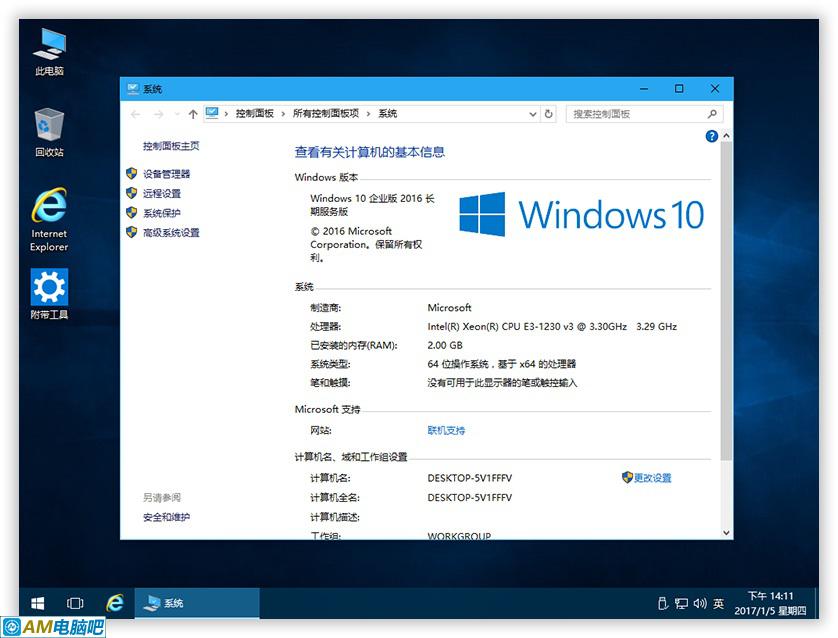Image resolution: width=838 pixels, height=638 pixels.
Task: Launch Internet Explorer from the taskbar
Action: pyautogui.click(x=114, y=604)
